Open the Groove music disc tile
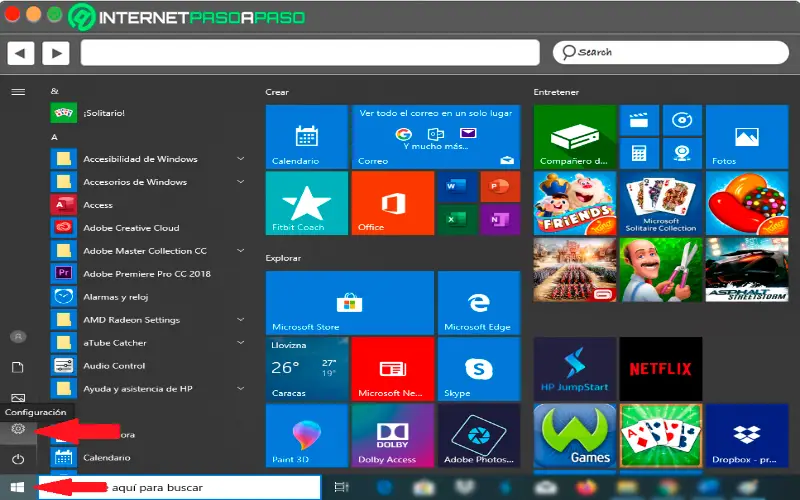The width and height of the screenshot is (800, 500). (682, 120)
